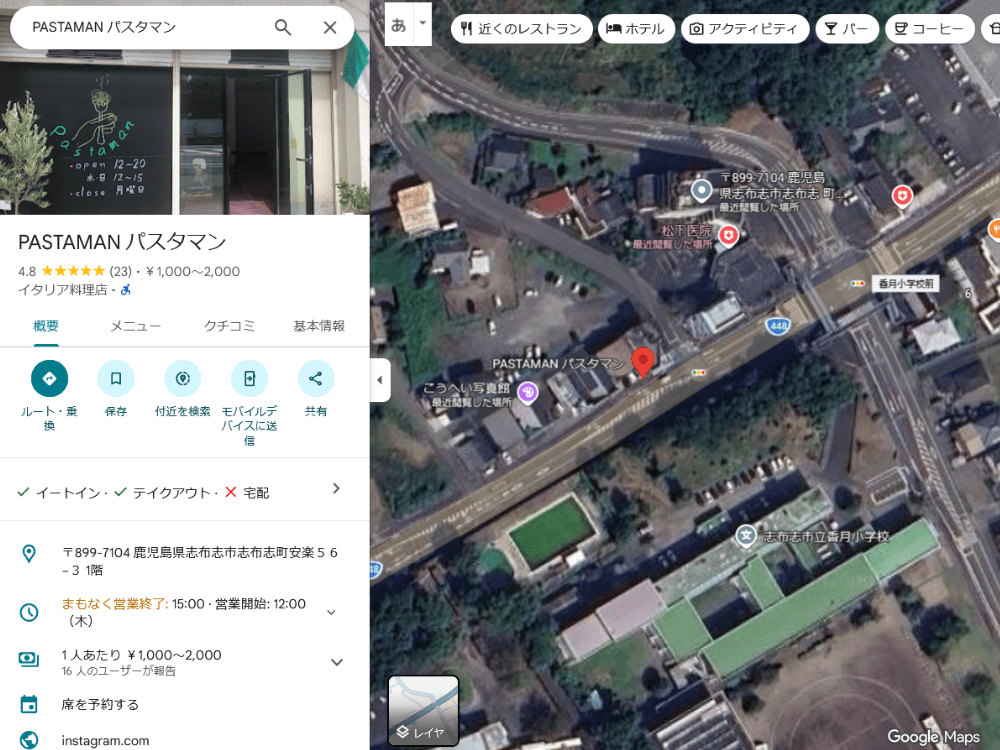Open directions with ルート・乗換 icon

(49, 379)
